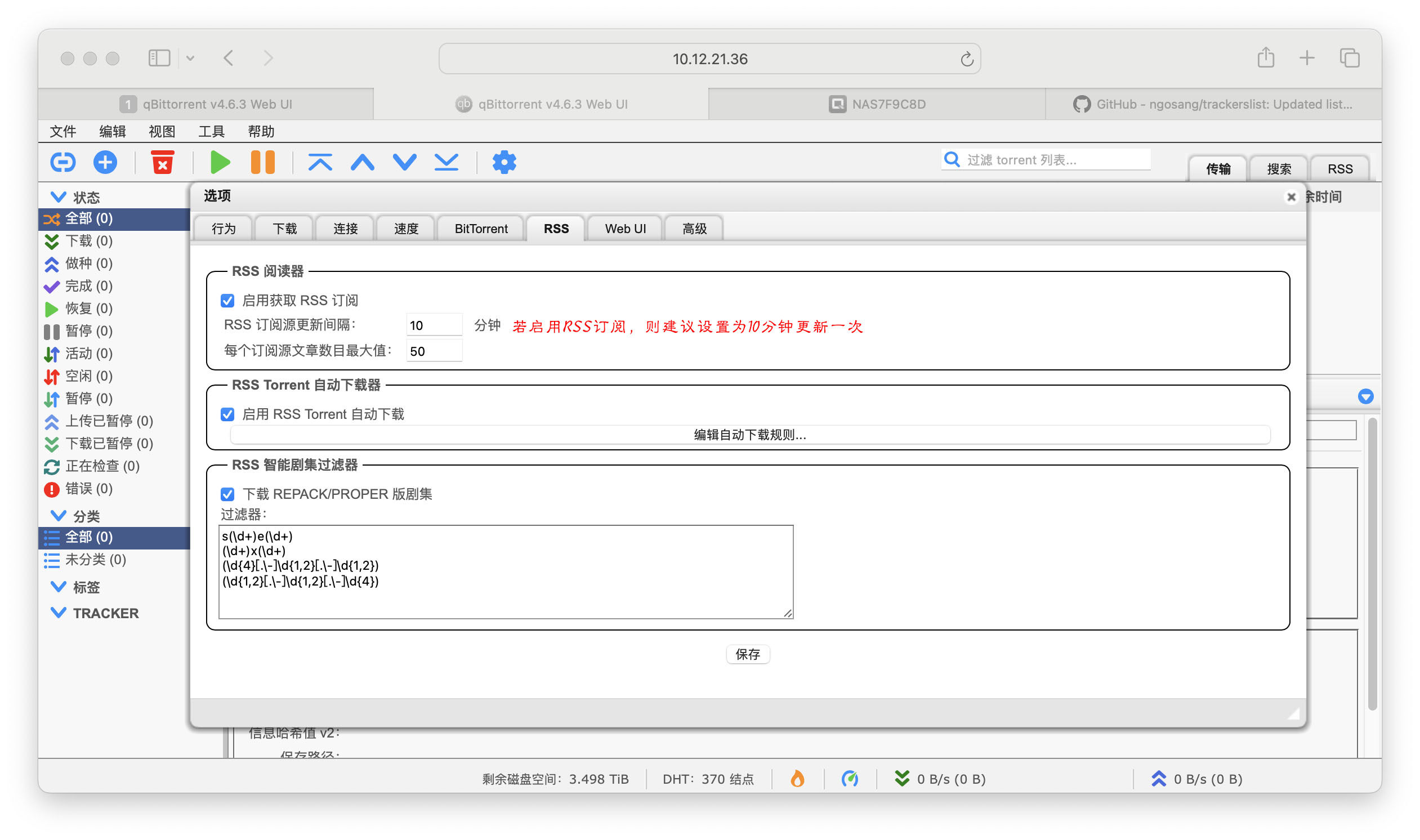Screen dimensions: 1420x840
Task: Click the blue circular dropdown arrow icon
Action: tap(1366, 396)
